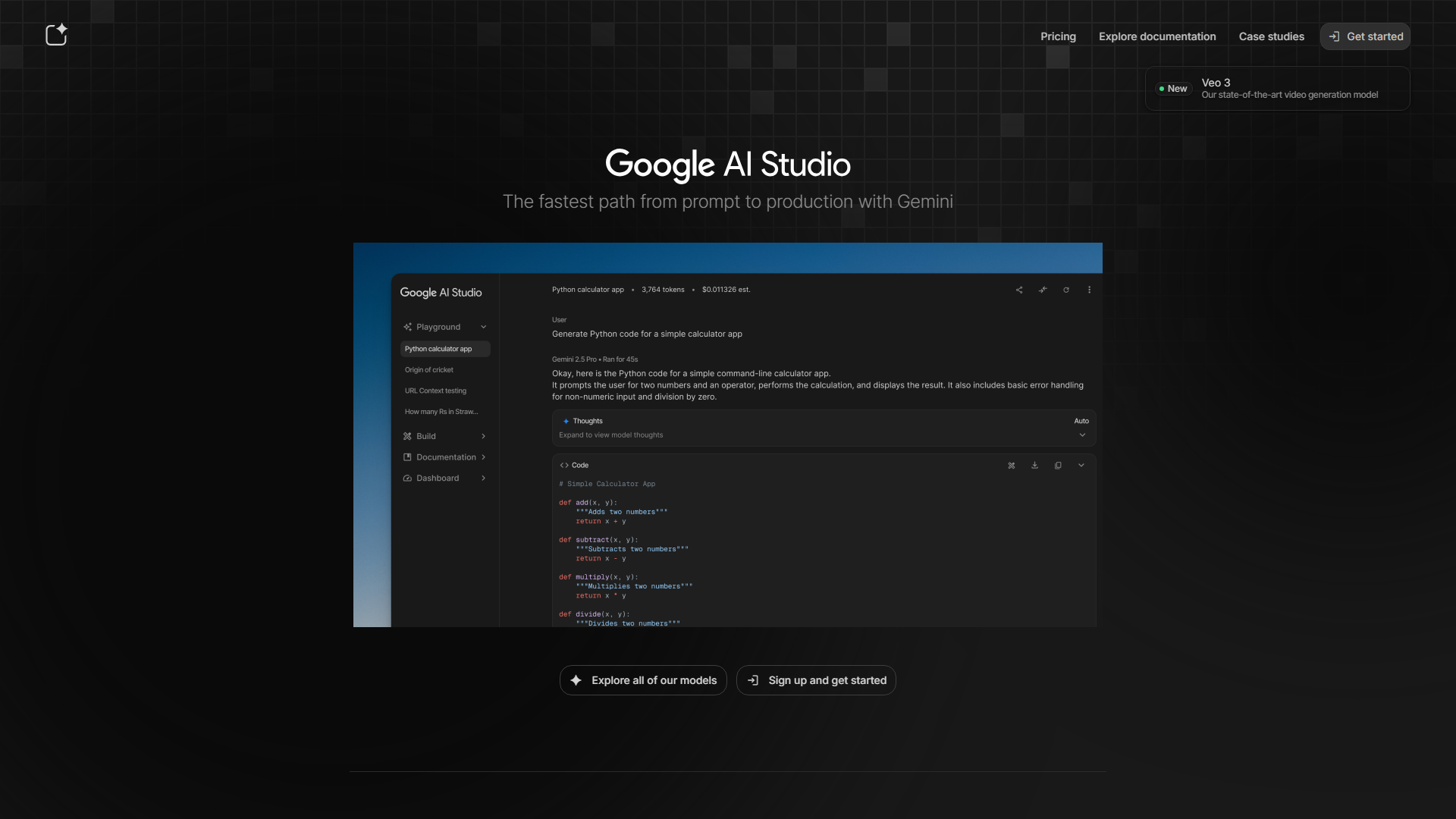Click the compare sparkle arrows icon
This screenshot has height=819, width=1456.
tap(1043, 290)
